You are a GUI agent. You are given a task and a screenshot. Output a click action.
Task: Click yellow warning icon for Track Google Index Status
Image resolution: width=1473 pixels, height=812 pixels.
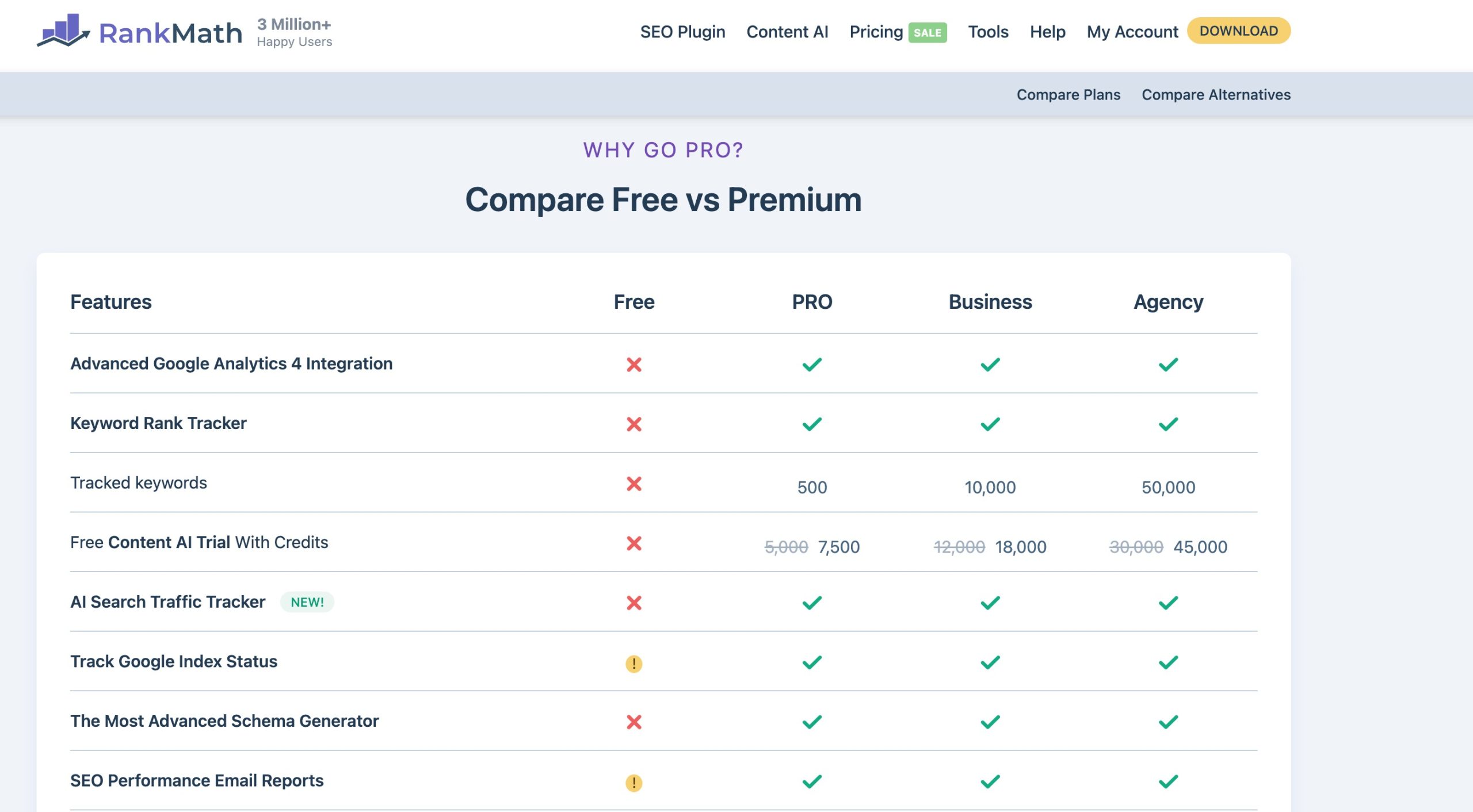pyautogui.click(x=634, y=664)
